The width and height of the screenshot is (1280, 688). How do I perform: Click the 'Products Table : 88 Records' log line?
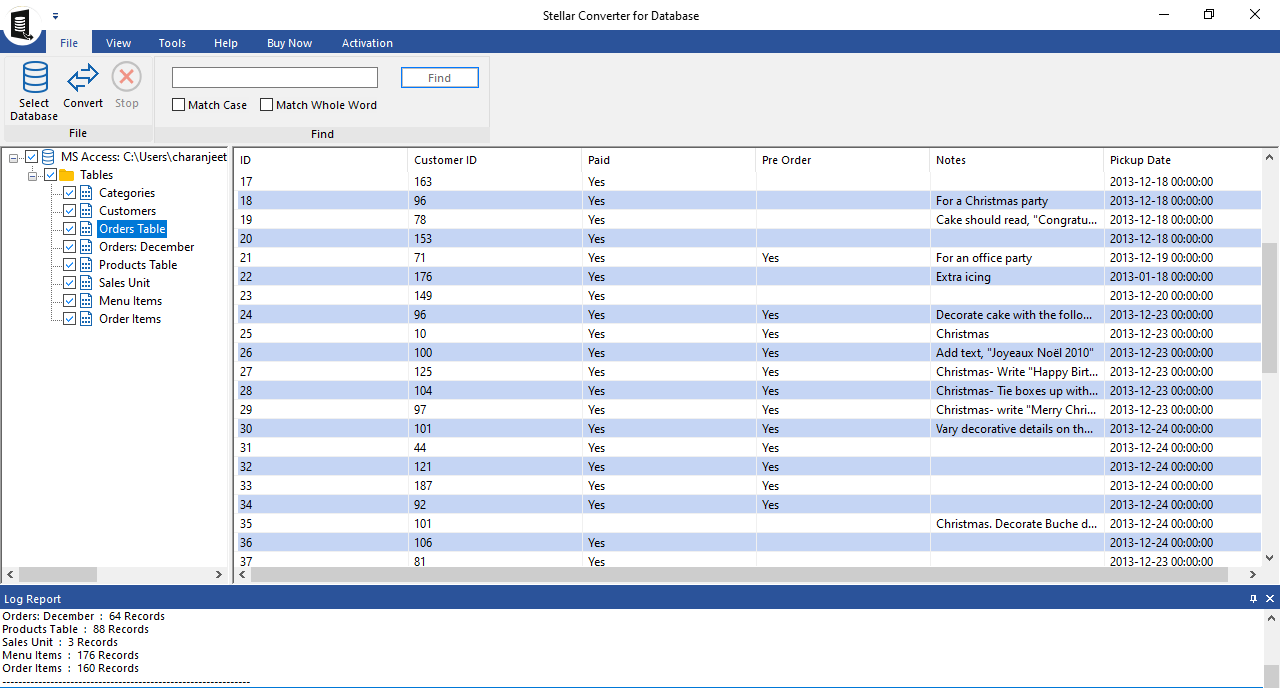[x=75, y=629]
